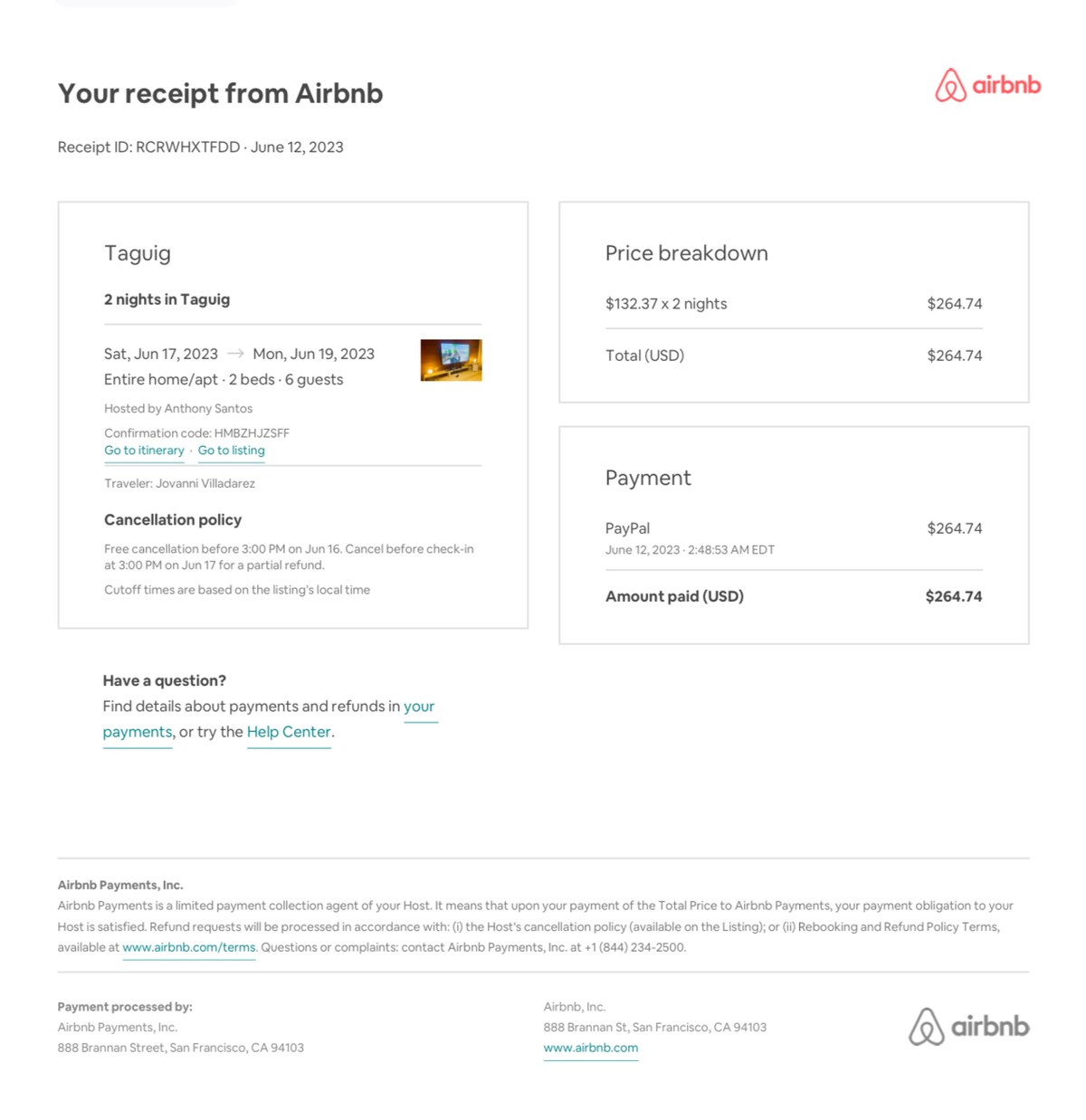Click the PayPal payment method entry
1086x1120 pixels.
click(x=627, y=528)
